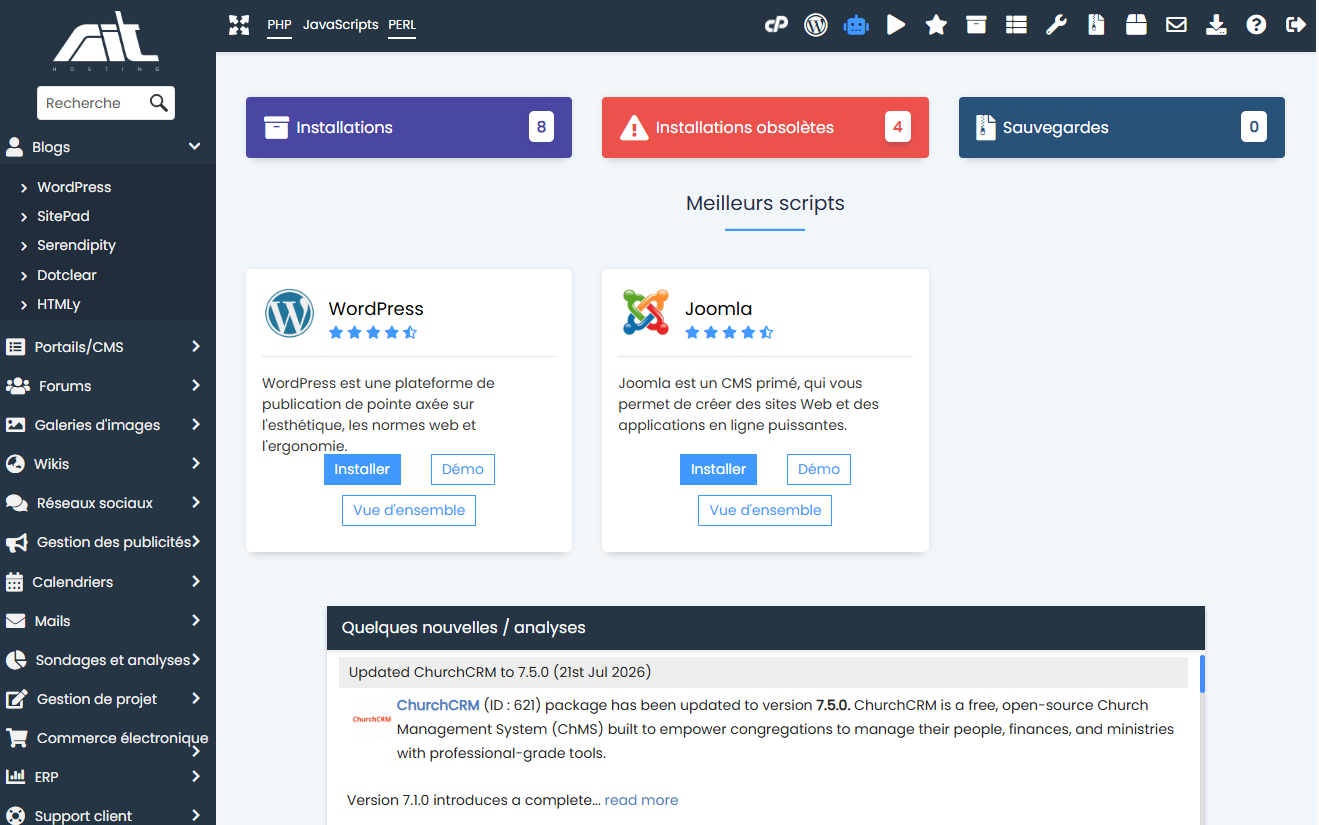Open all installations archive box icon in top bar
1319x825 pixels.
[x=976, y=25]
